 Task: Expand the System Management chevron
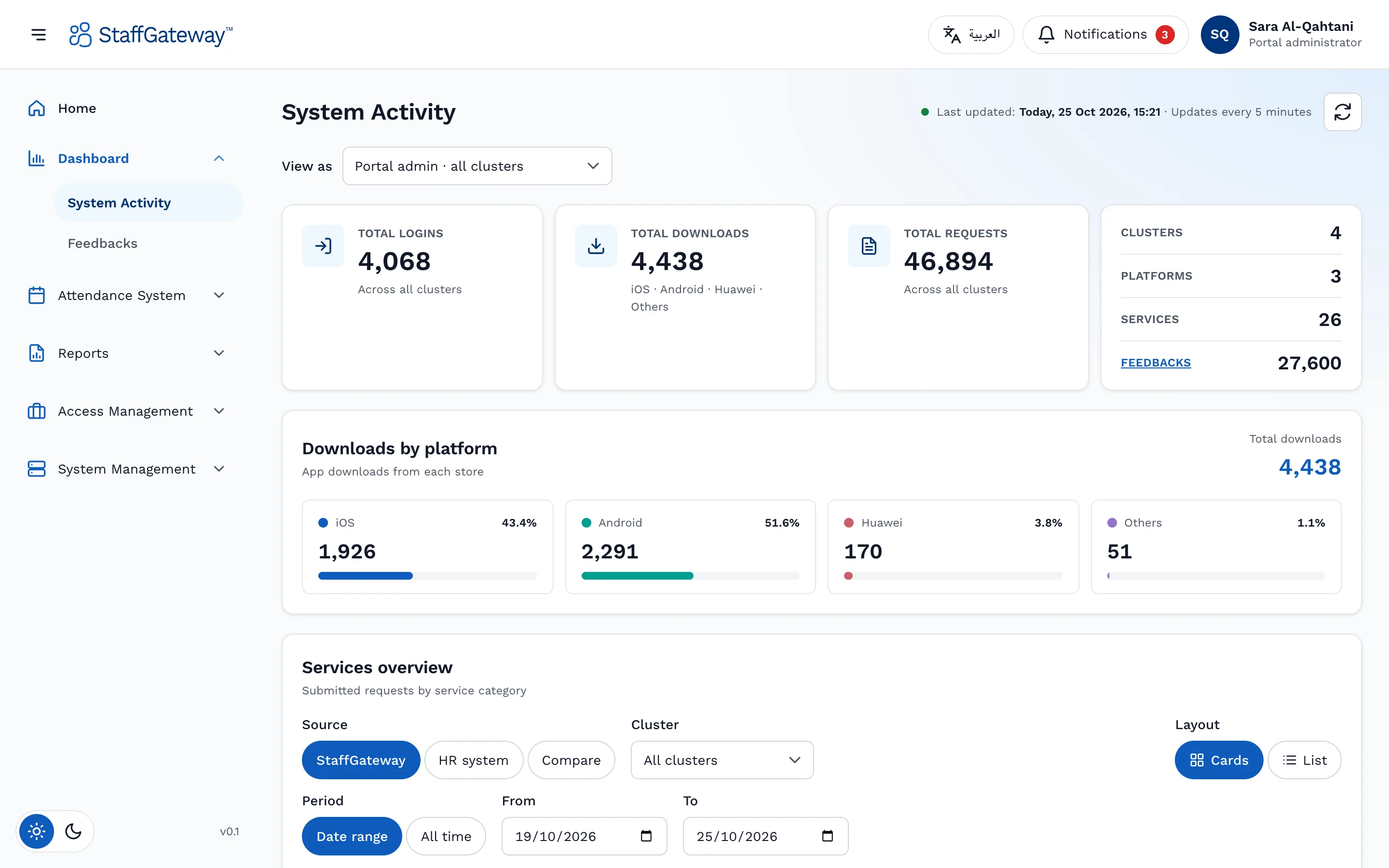218,468
